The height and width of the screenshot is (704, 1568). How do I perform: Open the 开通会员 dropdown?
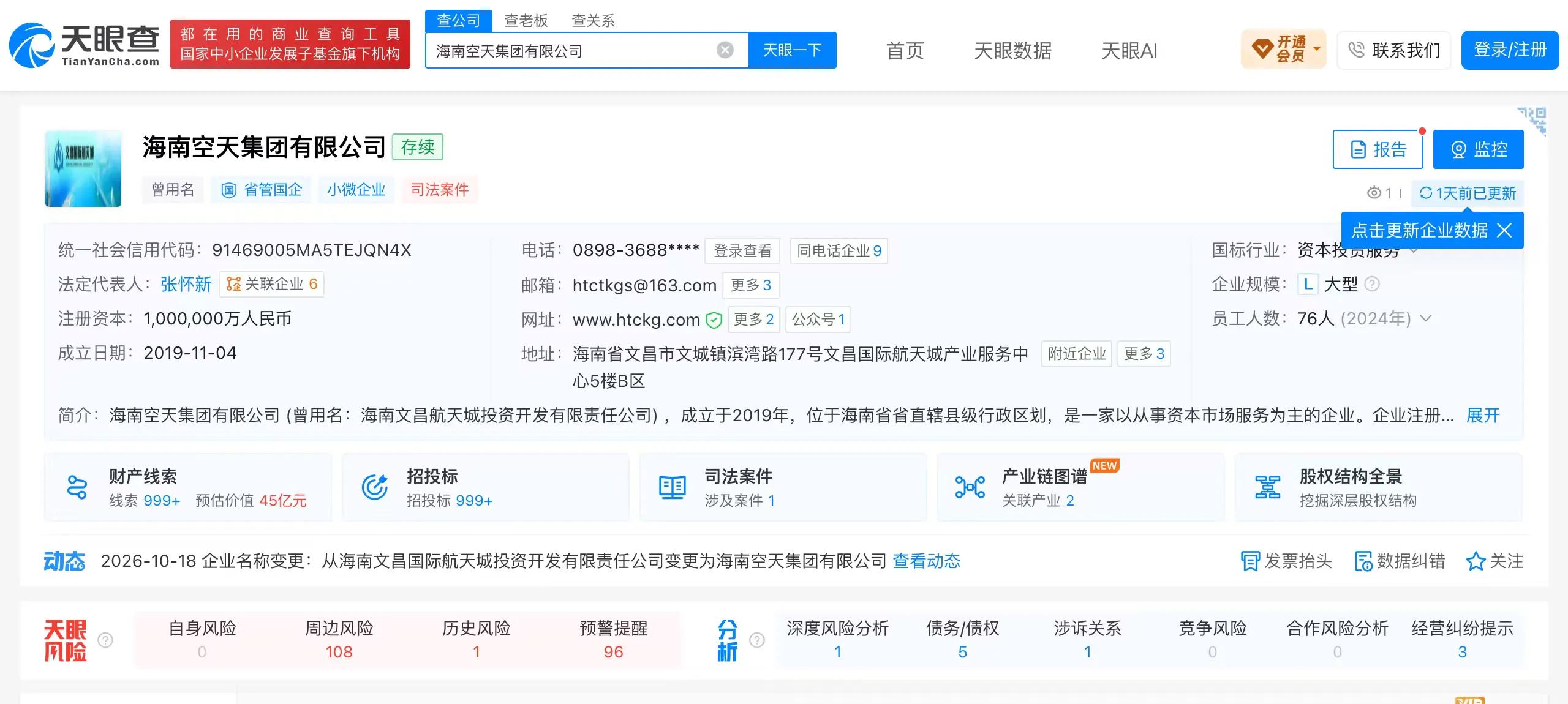point(1317,49)
